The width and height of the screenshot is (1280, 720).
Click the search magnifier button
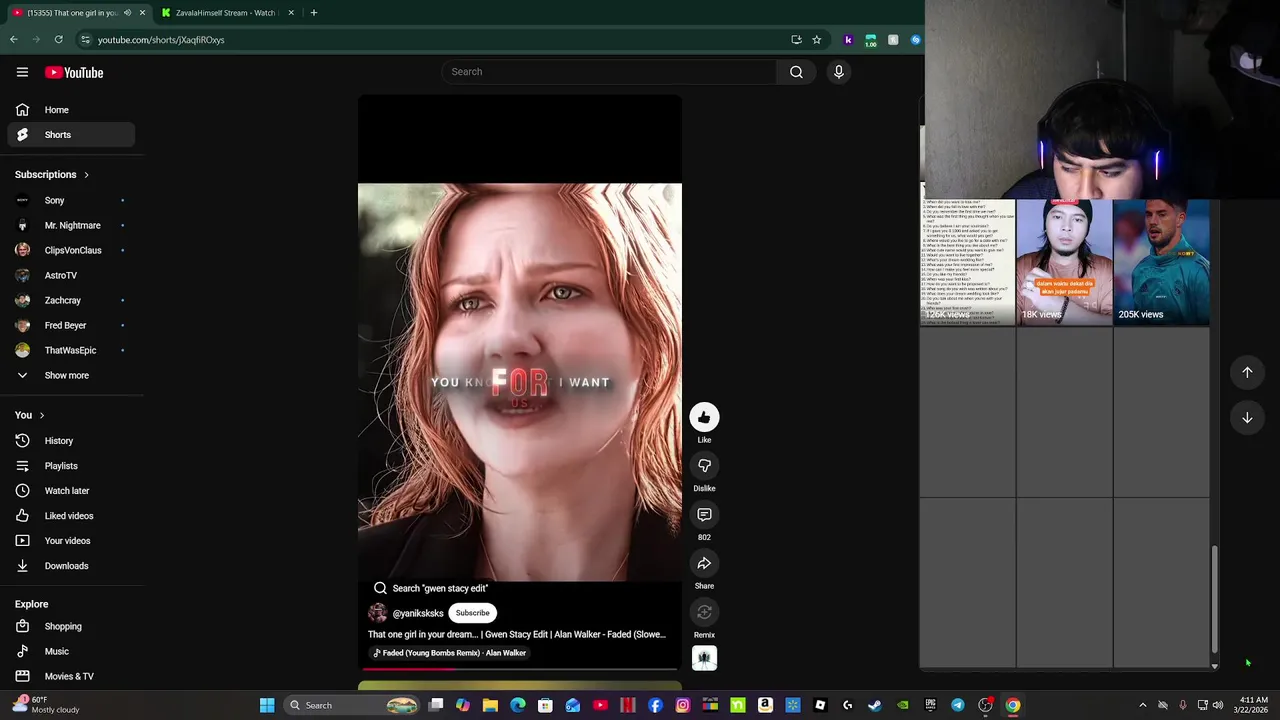[x=796, y=72]
